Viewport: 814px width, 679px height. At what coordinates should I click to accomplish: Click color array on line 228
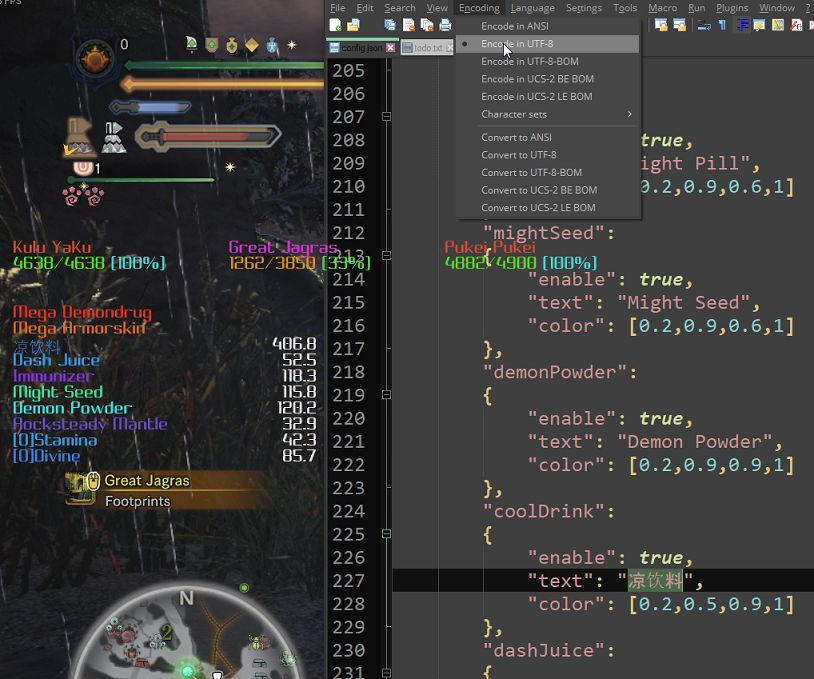(x=711, y=604)
